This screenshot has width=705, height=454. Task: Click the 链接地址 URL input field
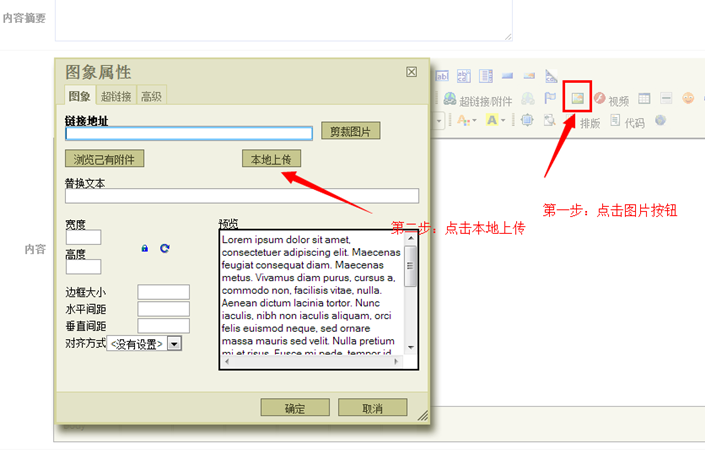tap(189, 133)
